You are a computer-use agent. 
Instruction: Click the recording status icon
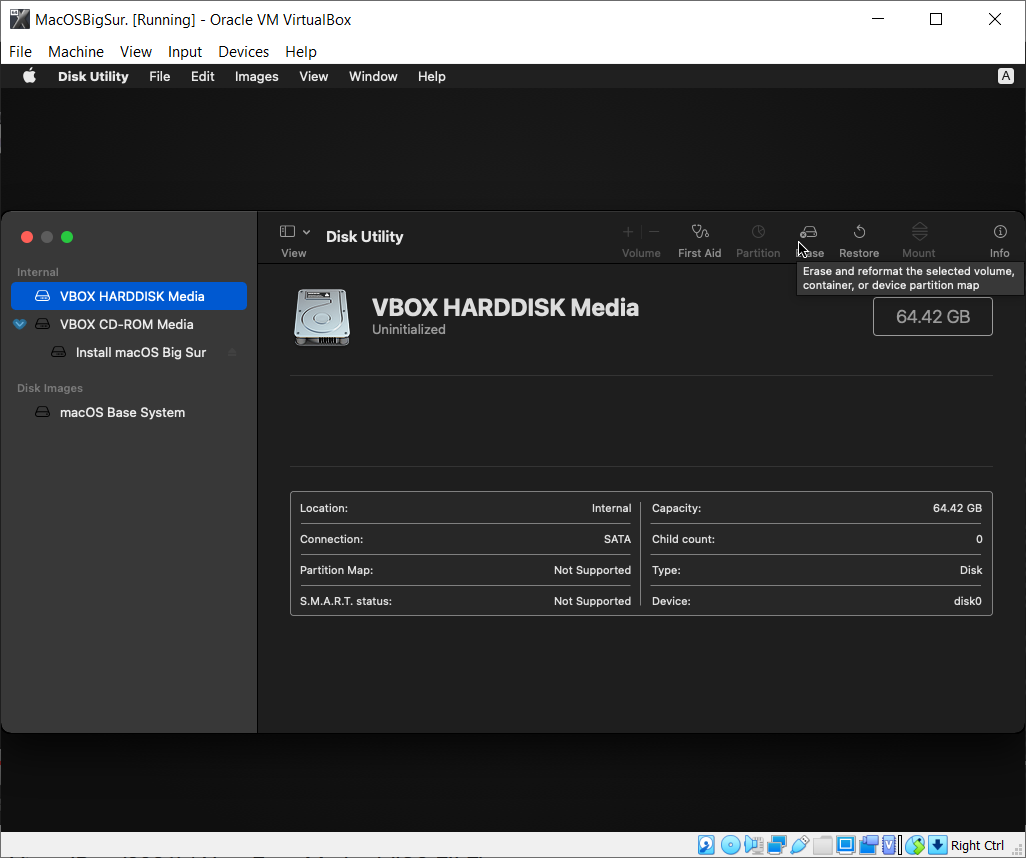pyautogui.click(x=868, y=845)
